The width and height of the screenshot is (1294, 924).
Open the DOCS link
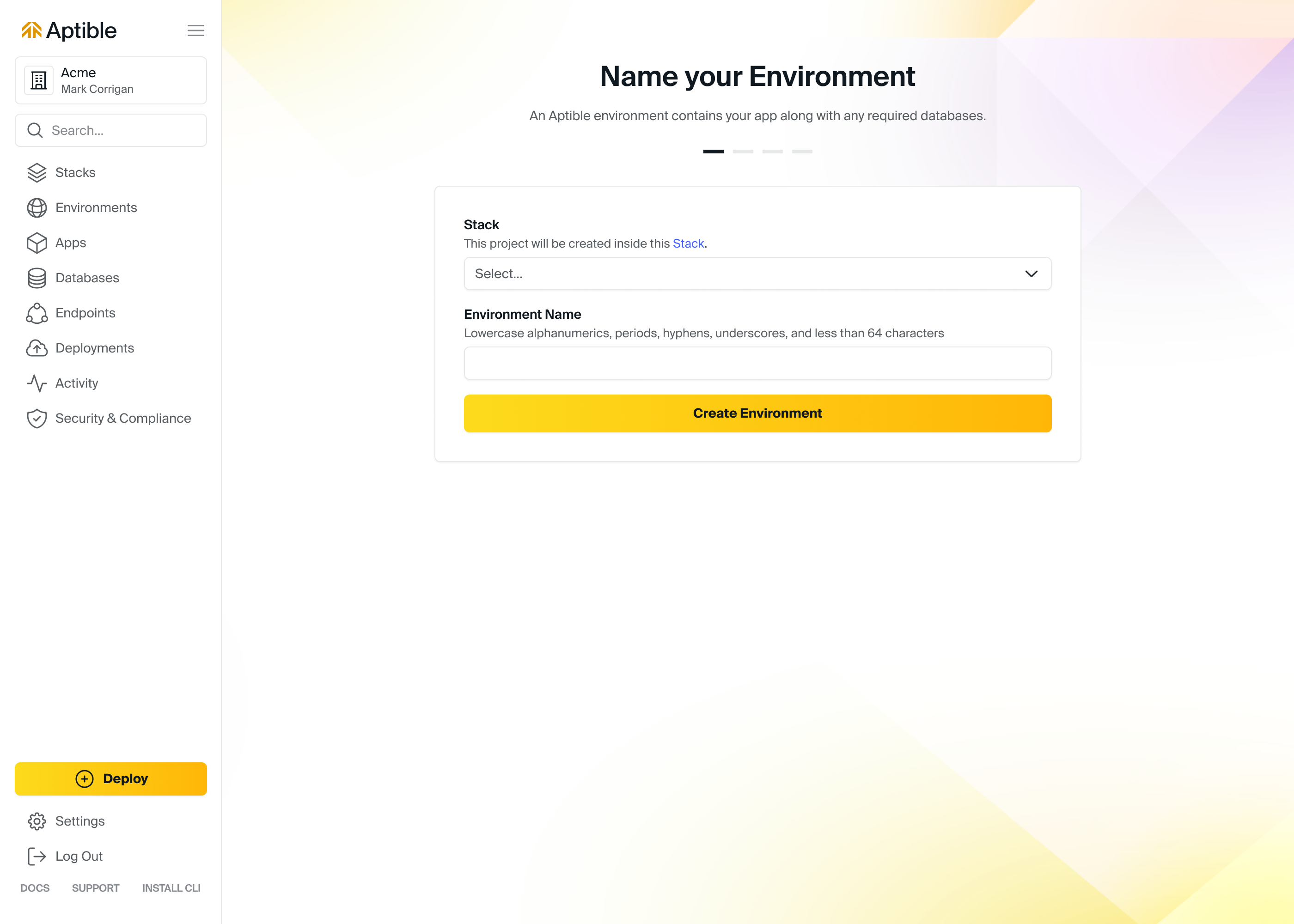35,888
